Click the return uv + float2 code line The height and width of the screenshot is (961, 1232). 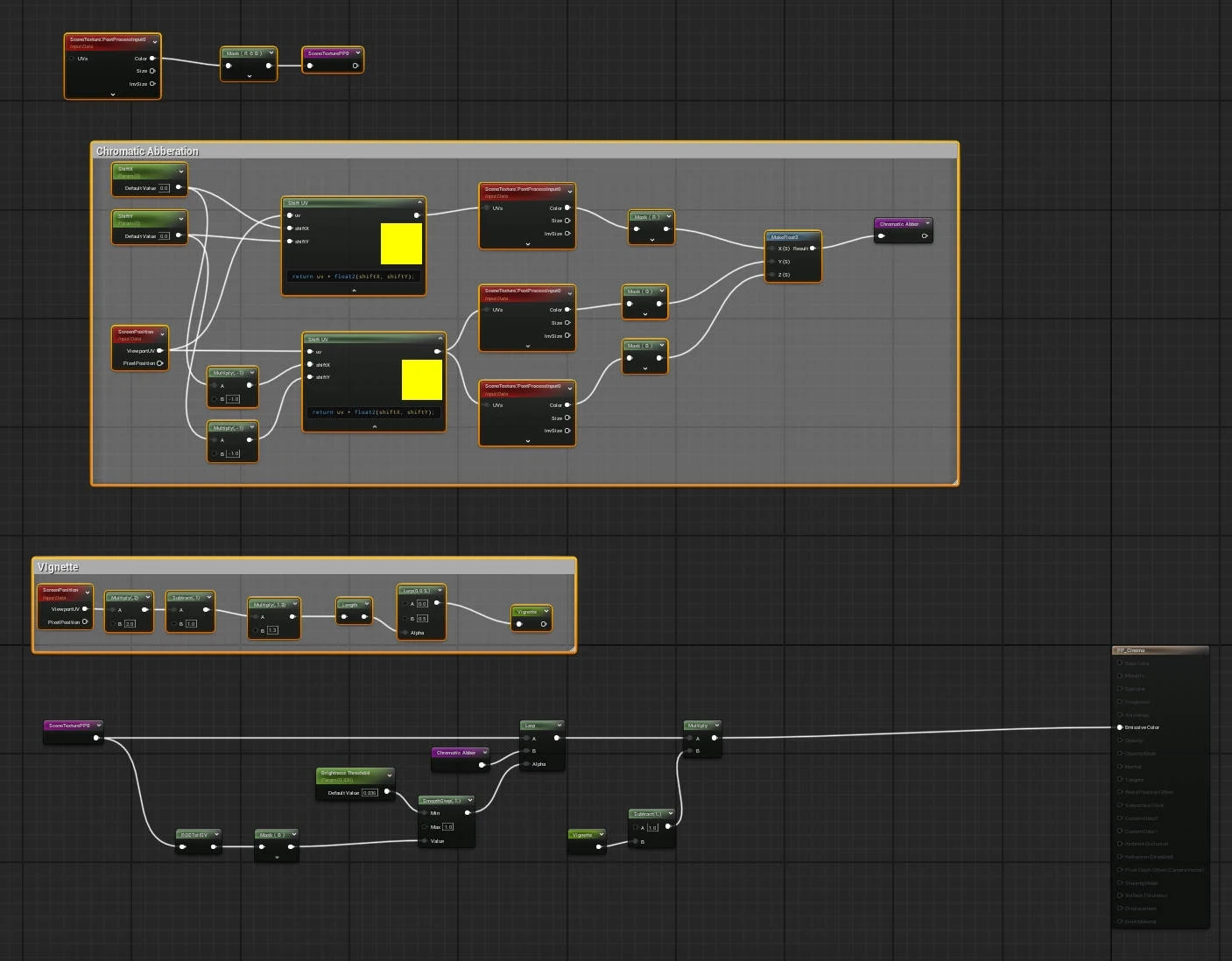click(354, 277)
